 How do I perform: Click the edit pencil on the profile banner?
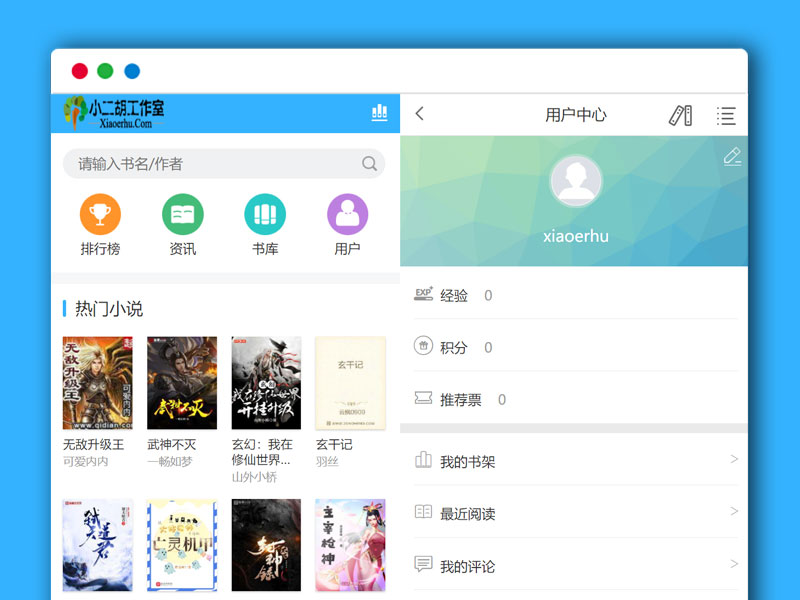coord(732,157)
